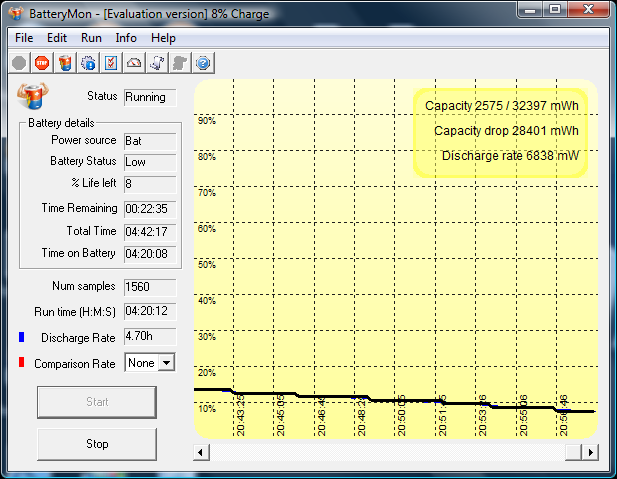Click the chart scrollbar right arrow
The height and width of the screenshot is (479, 617).
point(591,453)
